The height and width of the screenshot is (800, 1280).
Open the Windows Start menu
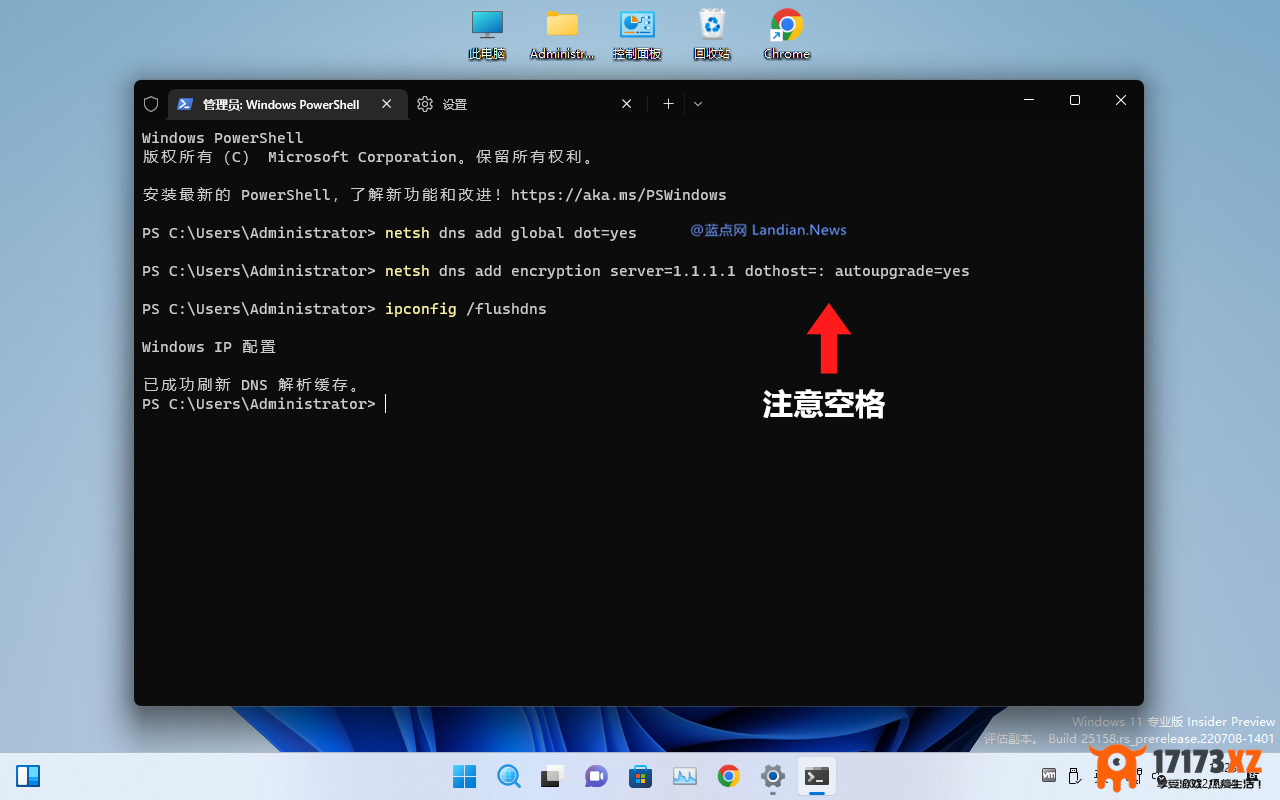[x=465, y=776]
